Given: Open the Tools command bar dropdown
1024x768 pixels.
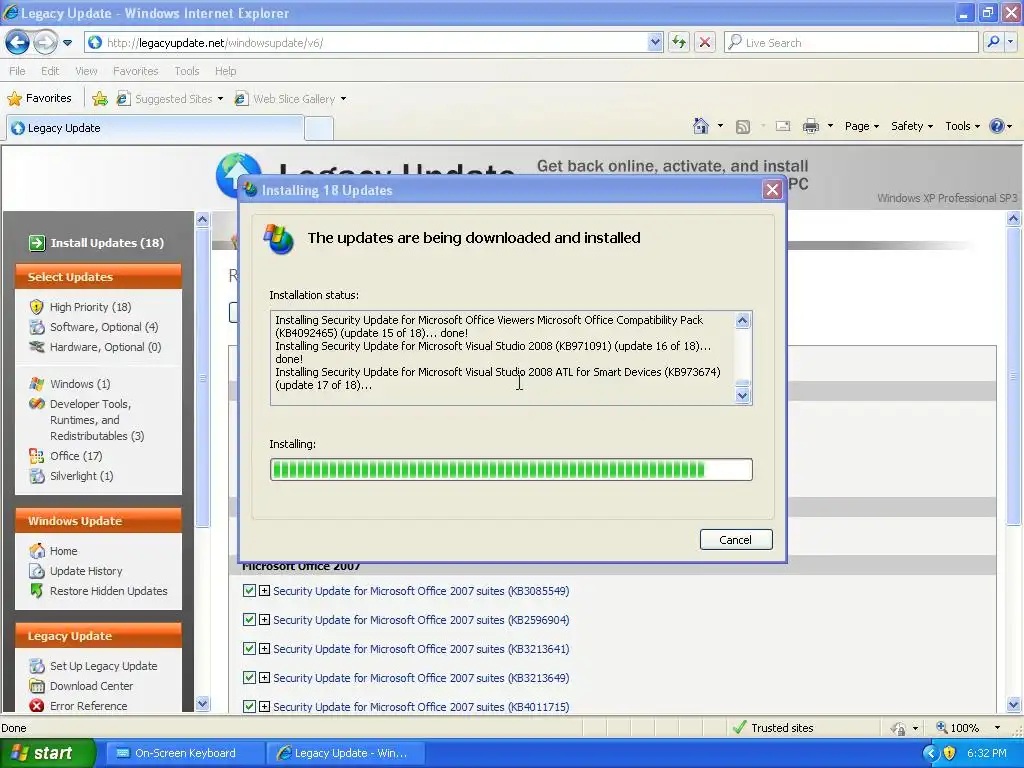Looking at the screenshot, I should tap(963, 126).
